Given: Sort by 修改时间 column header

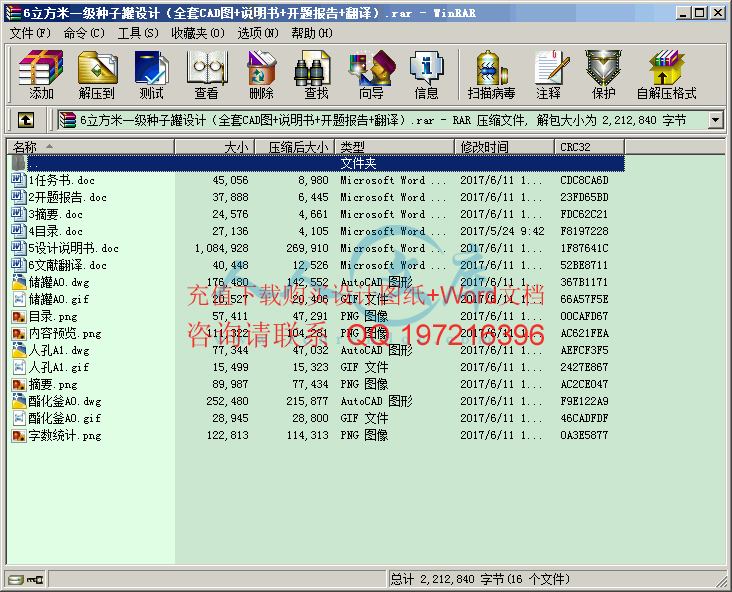Looking at the screenshot, I should pos(505,147).
